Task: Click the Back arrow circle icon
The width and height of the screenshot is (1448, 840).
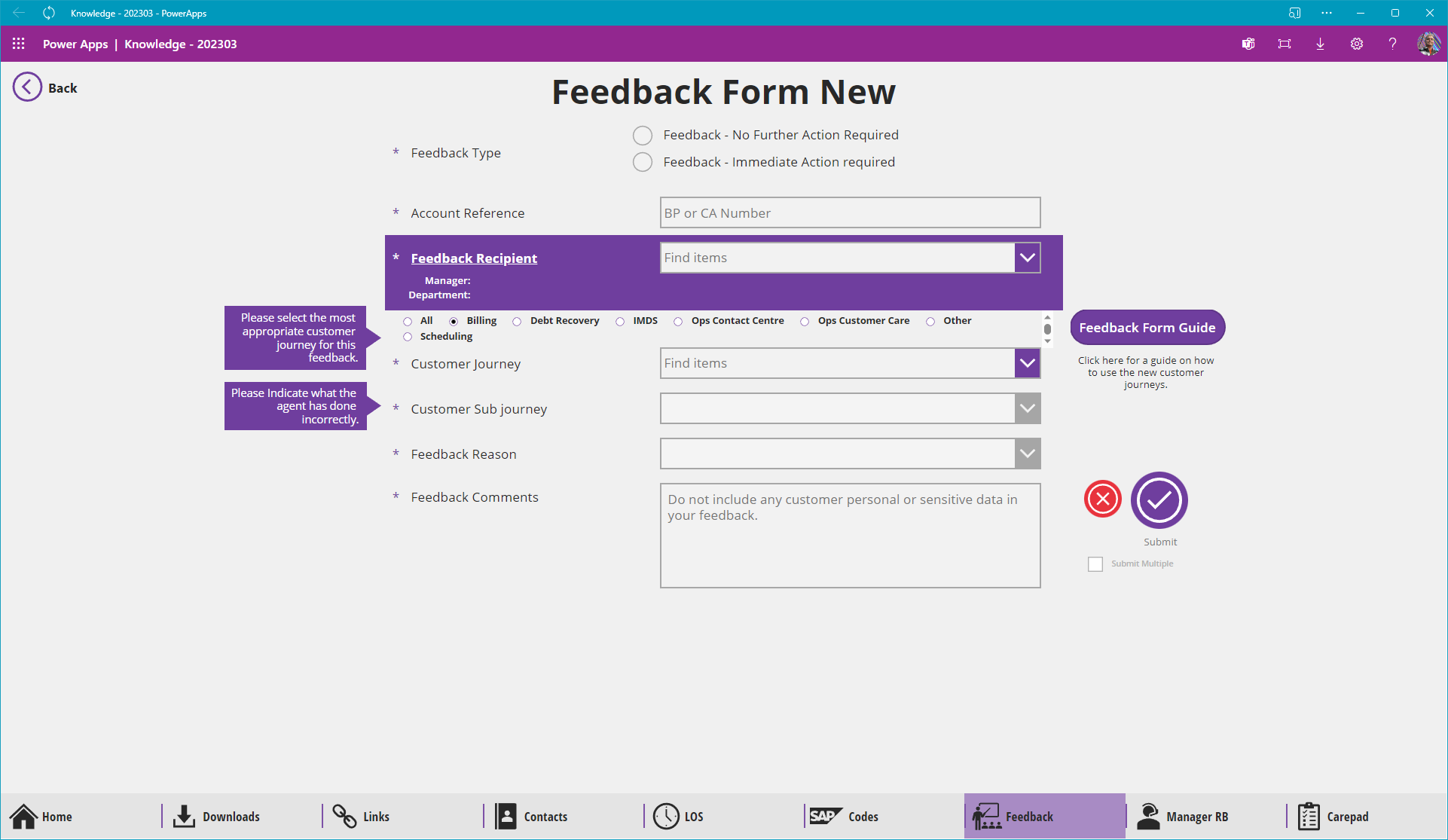Action: 27,87
